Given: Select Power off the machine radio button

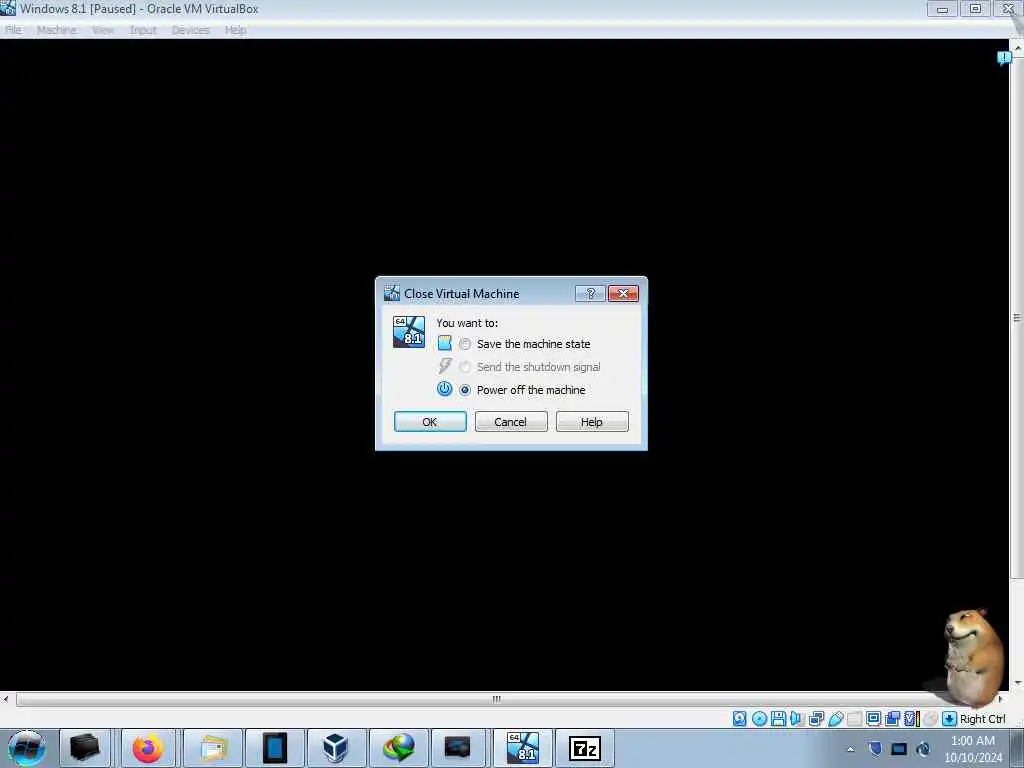Looking at the screenshot, I should [x=464, y=390].
